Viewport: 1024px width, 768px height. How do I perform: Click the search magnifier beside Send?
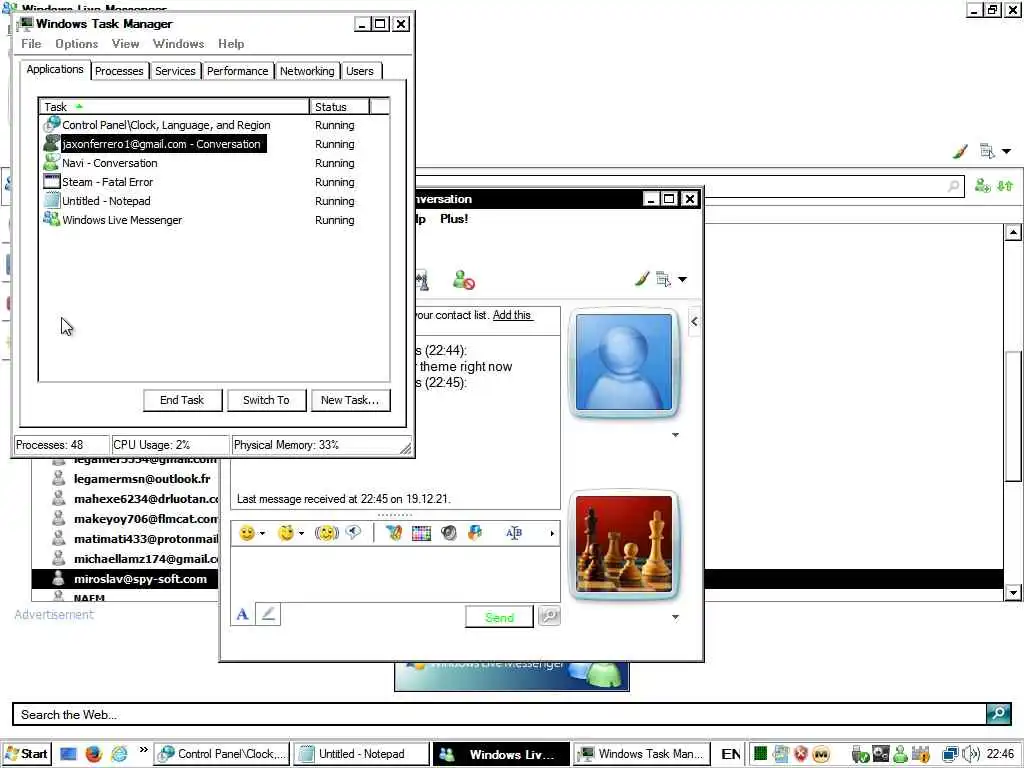[549, 616]
